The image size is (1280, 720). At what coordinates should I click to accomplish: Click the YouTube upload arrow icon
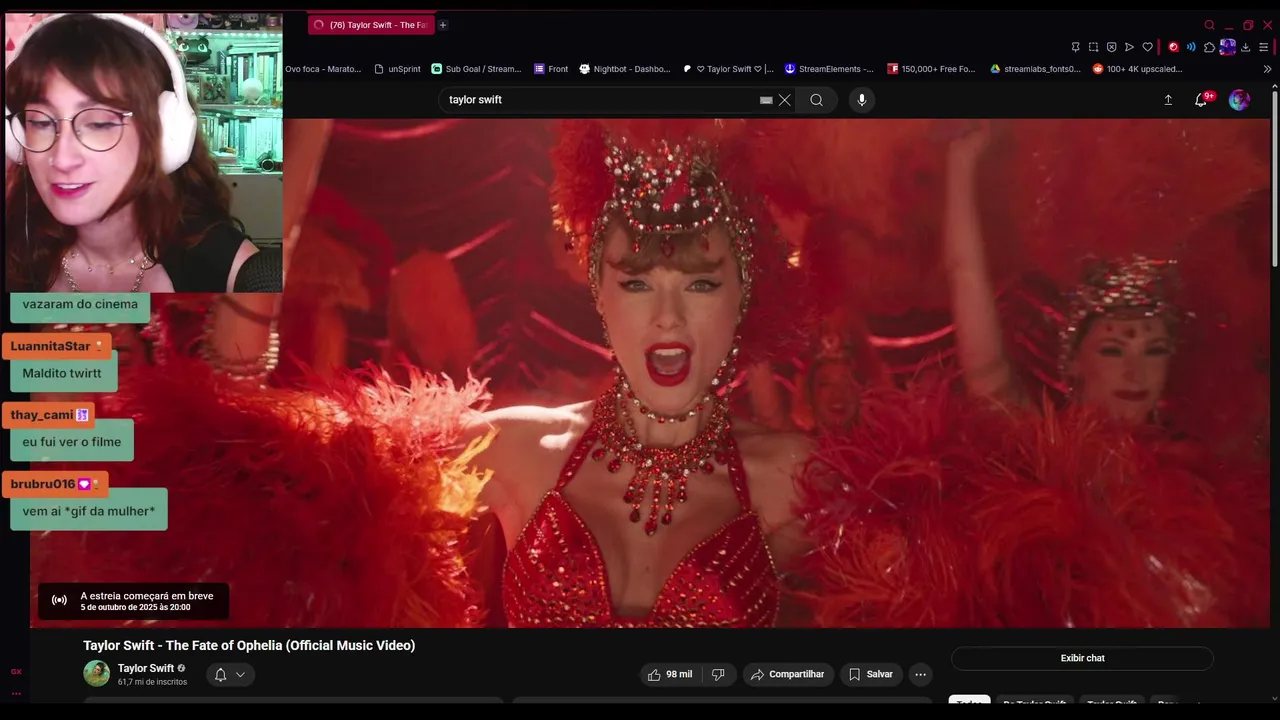(1167, 100)
